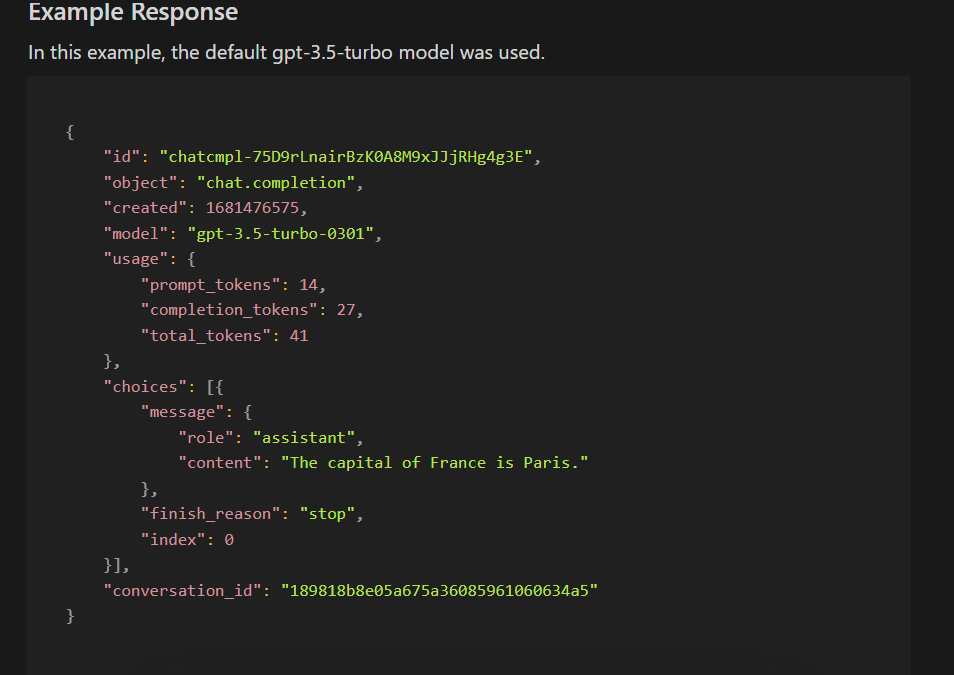The width and height of the screenshot is (954, 675).
Task: Click the index value 0
Action: pyautogui.click(x=229, y=540)
